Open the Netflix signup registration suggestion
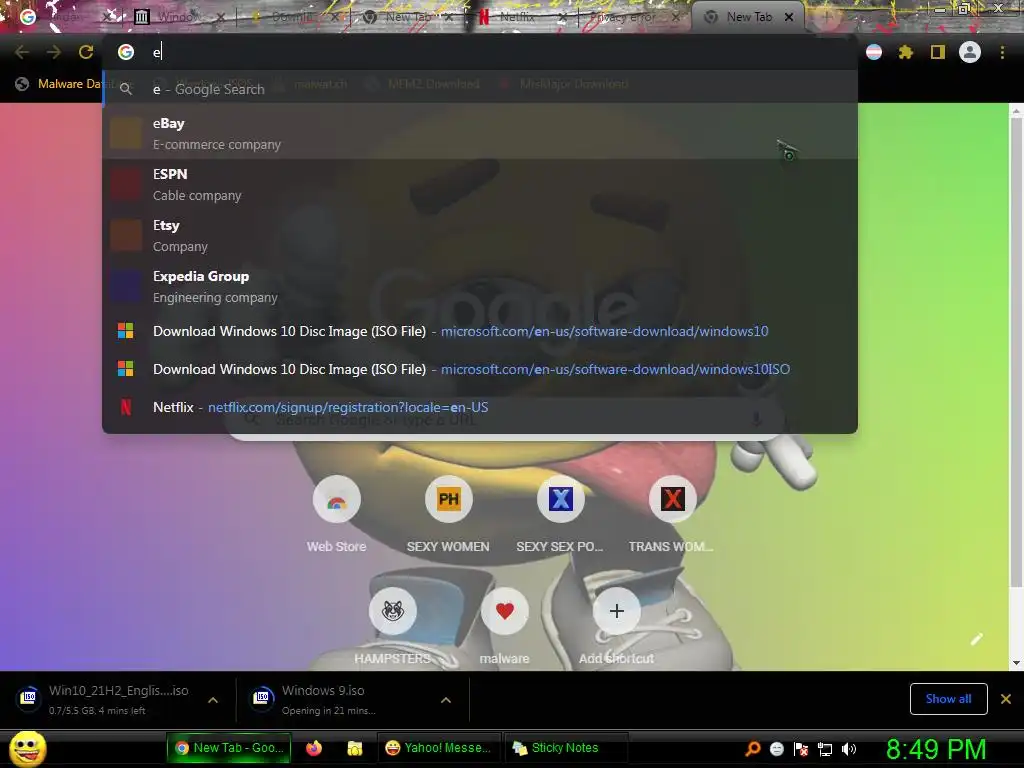The image size is (1024, 768). [480, 408]
